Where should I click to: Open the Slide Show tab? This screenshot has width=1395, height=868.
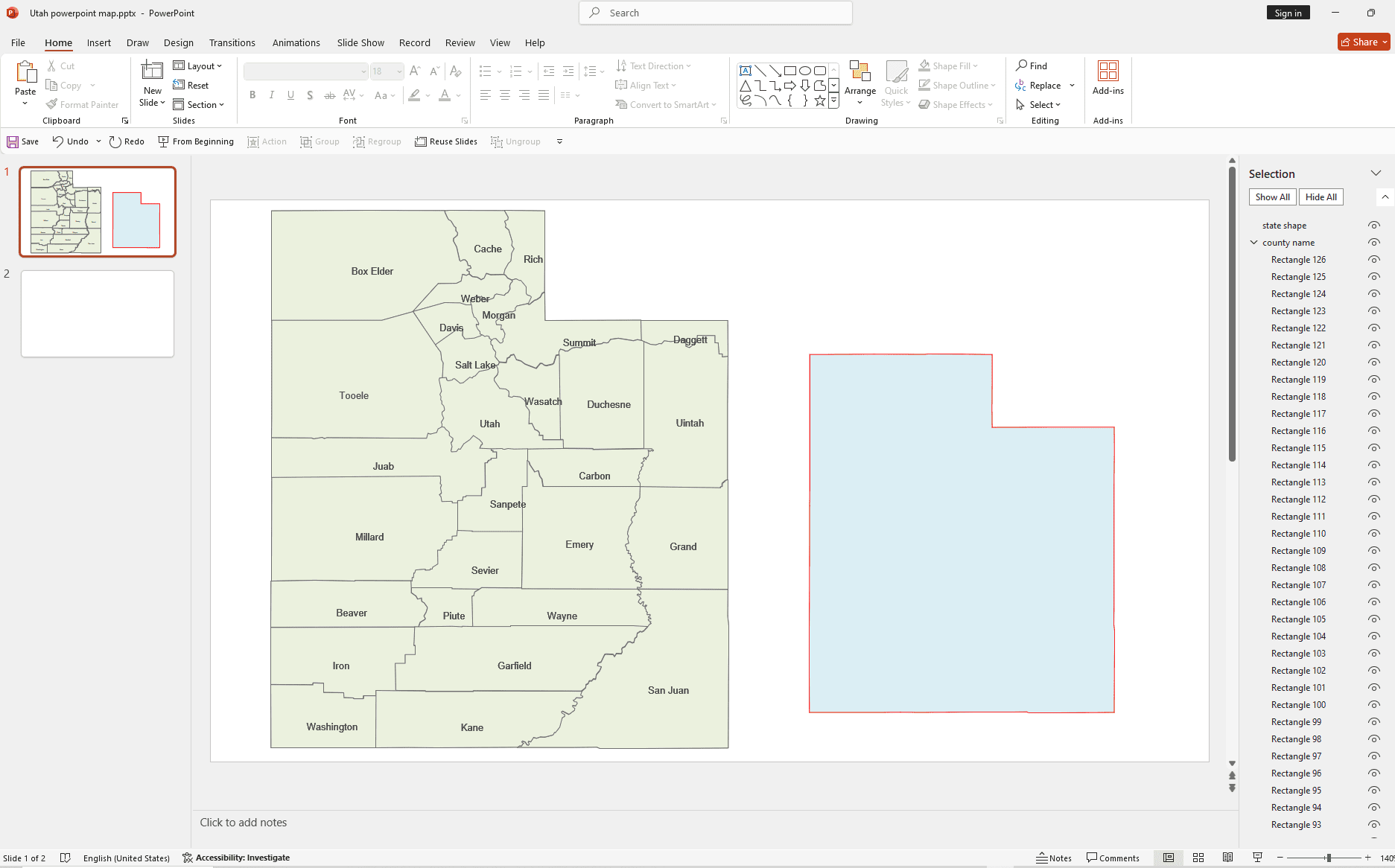(x=360, y=42)
